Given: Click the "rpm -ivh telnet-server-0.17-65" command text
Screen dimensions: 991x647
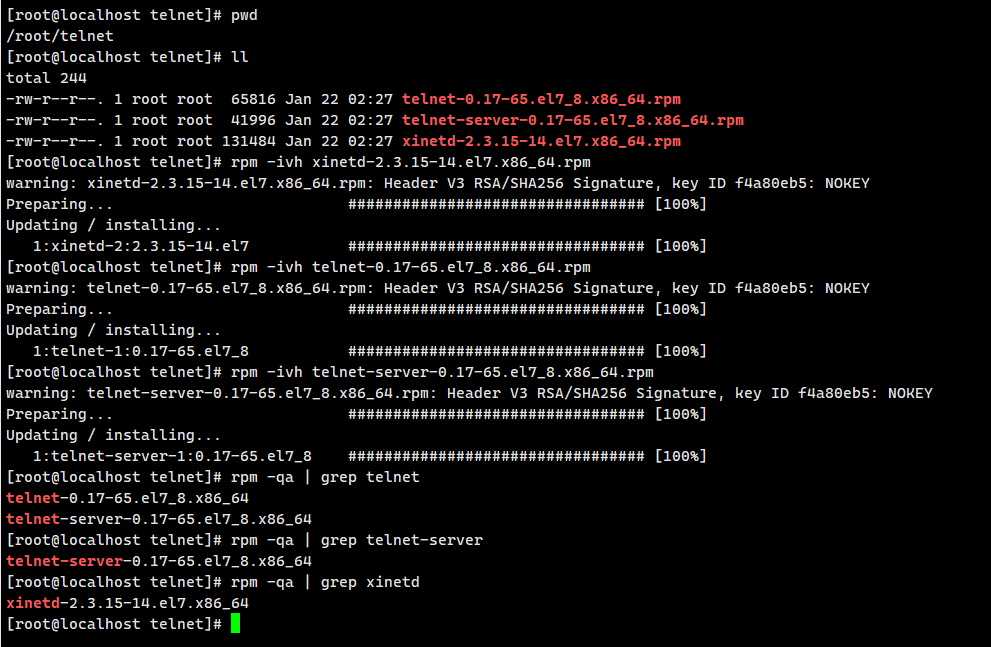Looking at the screenshot, I should [x=441, y=372].
